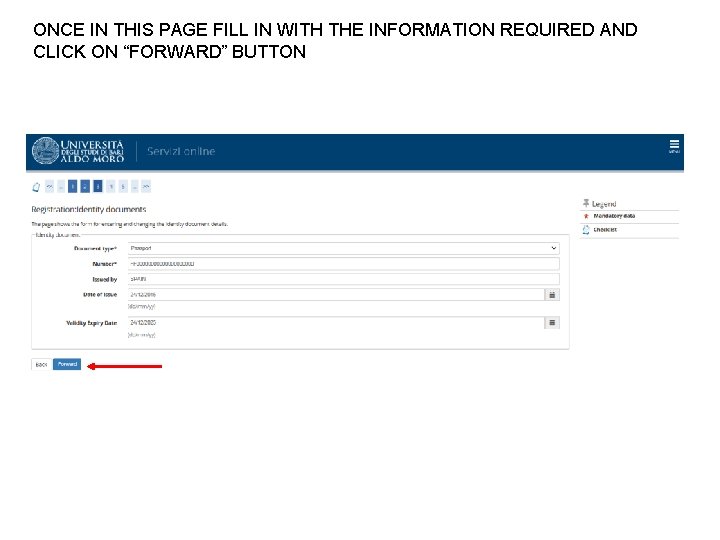
Task: Go to next steps with double-right arrow
Action: [146, 186]
